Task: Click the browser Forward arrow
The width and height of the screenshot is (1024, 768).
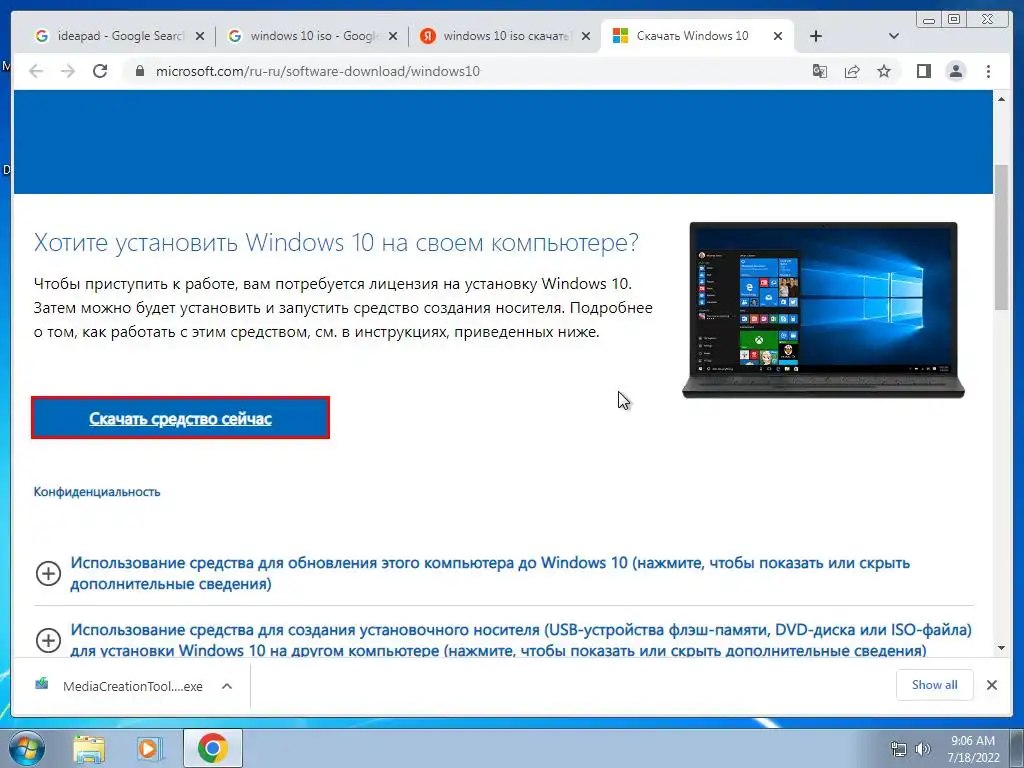Action: coord(68,71)
